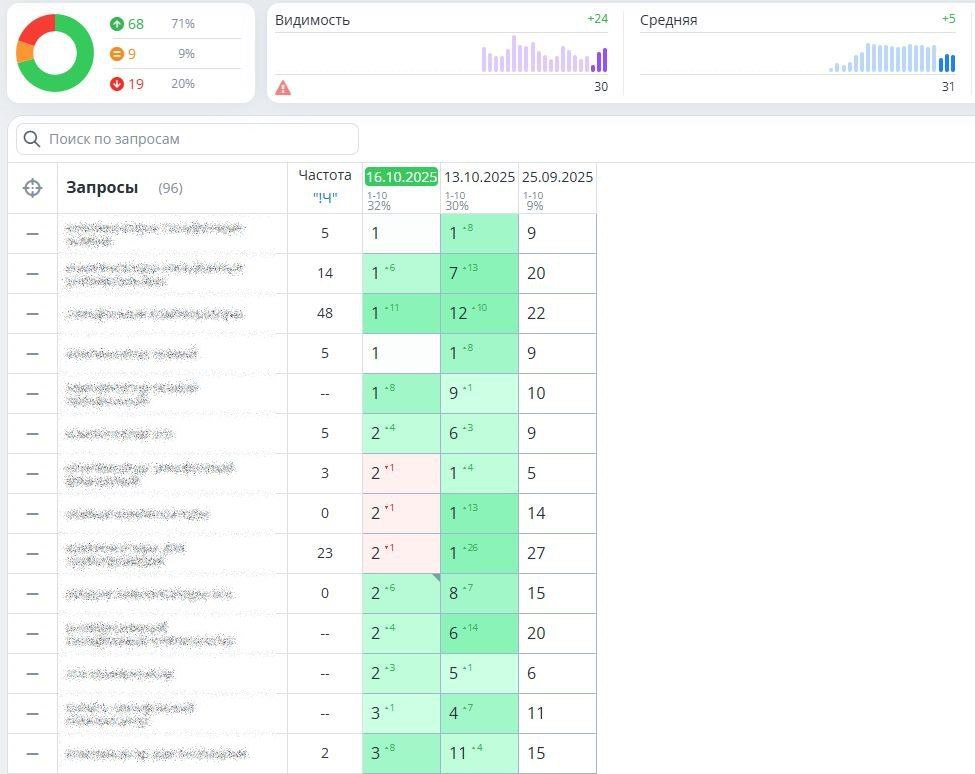Toggle the dash marker on the first query row
Screen dimensions: 975x774
click(32, 233)
